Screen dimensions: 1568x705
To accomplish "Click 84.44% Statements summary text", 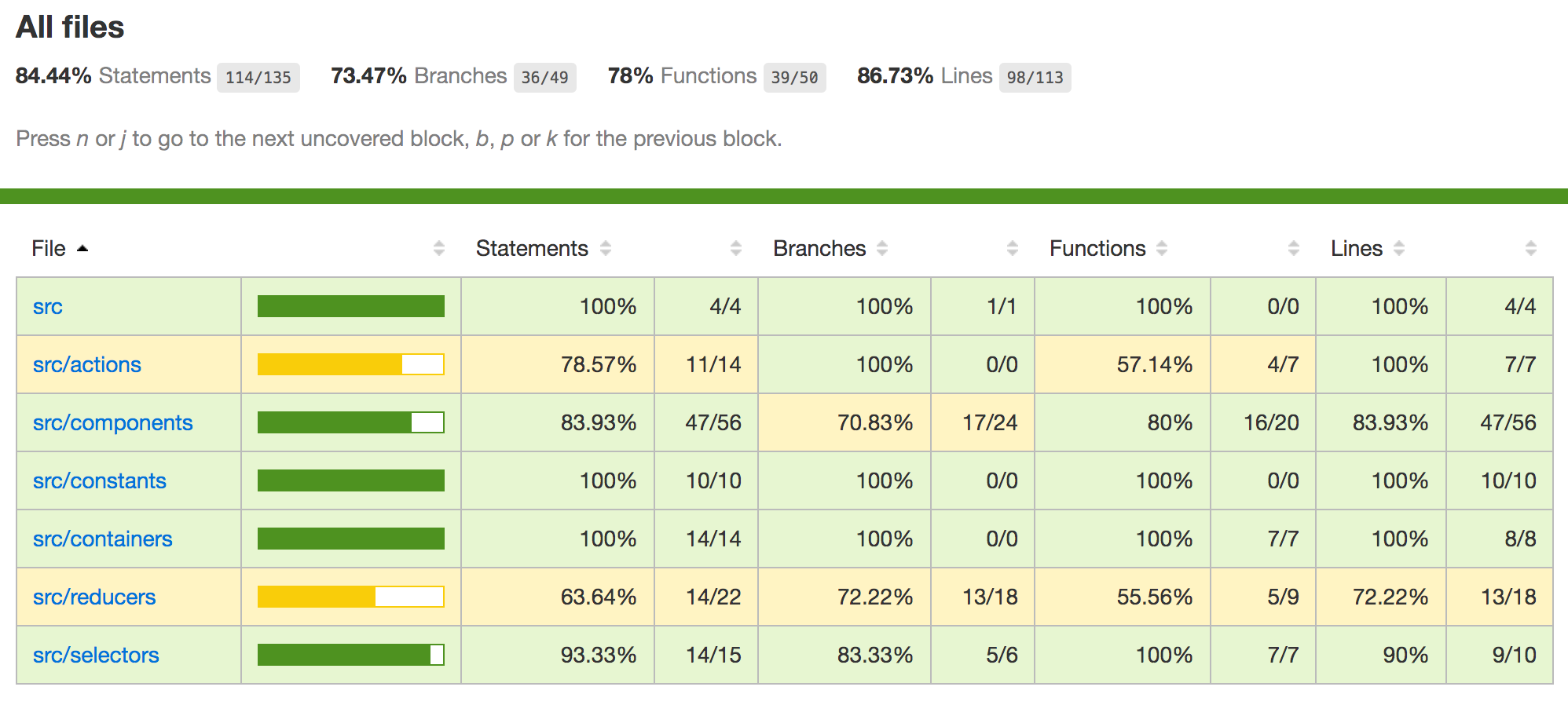I will click(113, 76).
